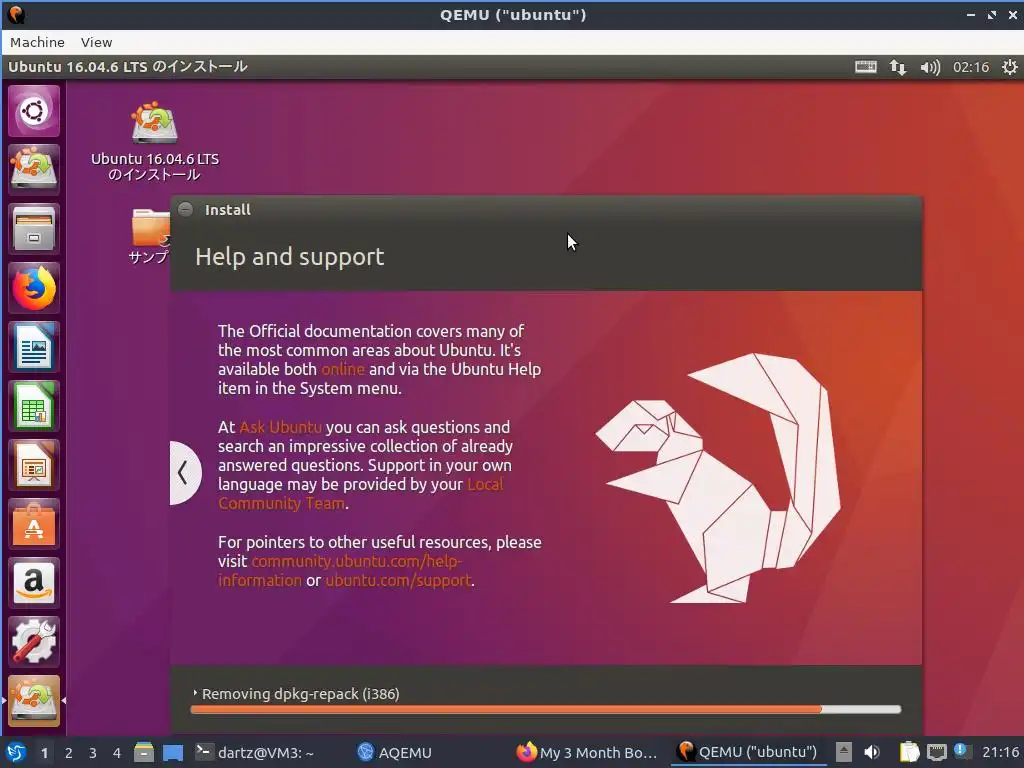Open Ubuntu Software center launcher icon
Screen dimensions: 1024x768
tap(34, 524)
